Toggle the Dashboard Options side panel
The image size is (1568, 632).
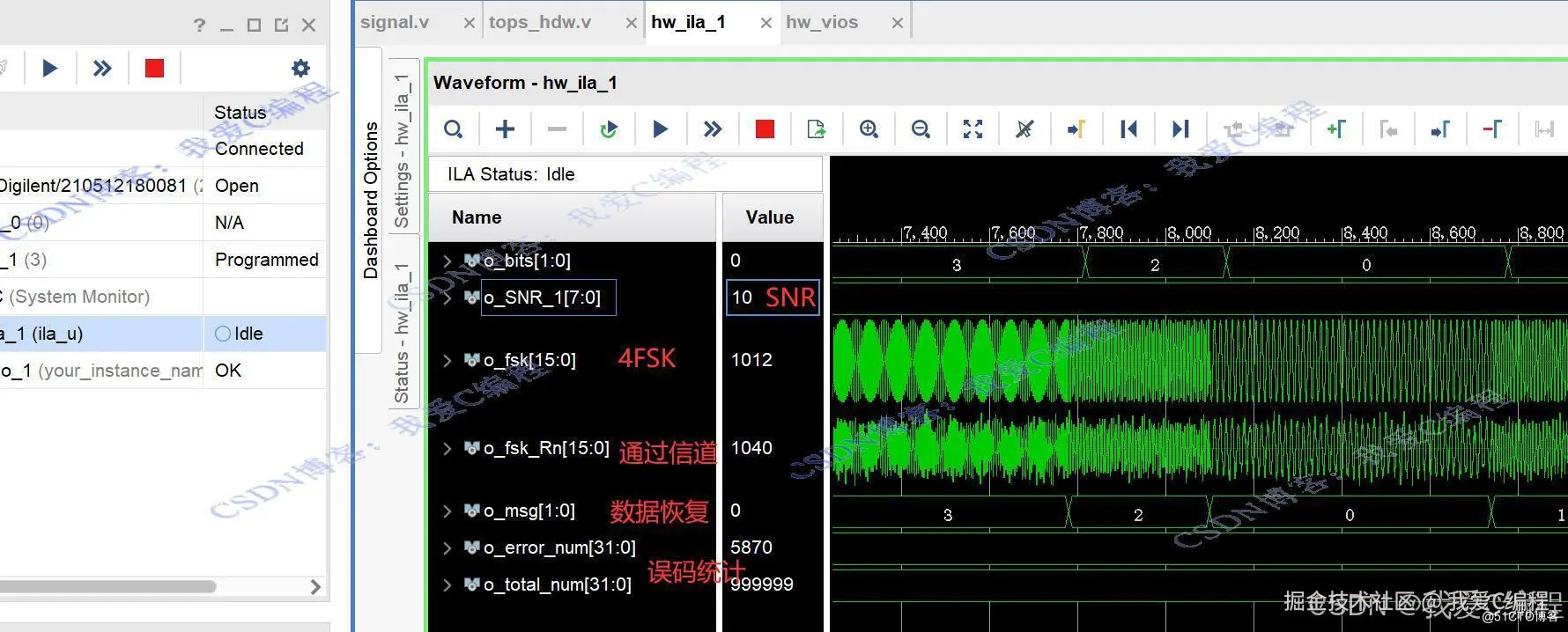pyautogui.click(x=371, y=201)
